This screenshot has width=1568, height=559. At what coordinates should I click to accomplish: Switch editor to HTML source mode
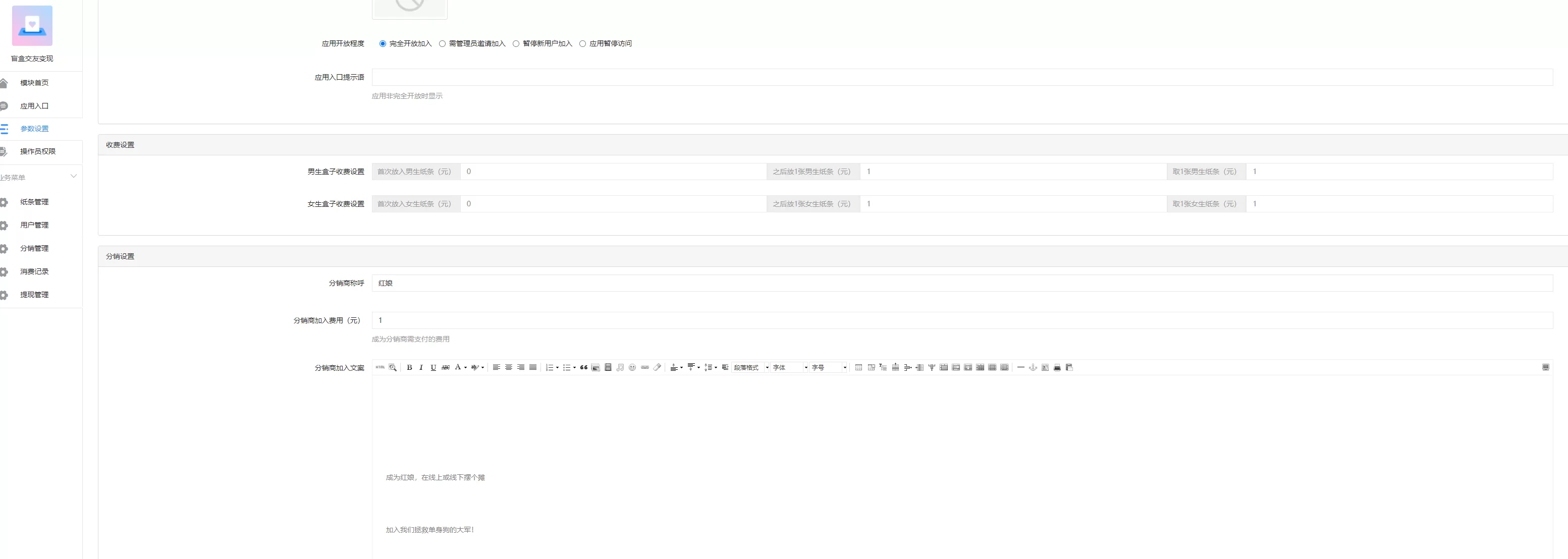[380, 367]
